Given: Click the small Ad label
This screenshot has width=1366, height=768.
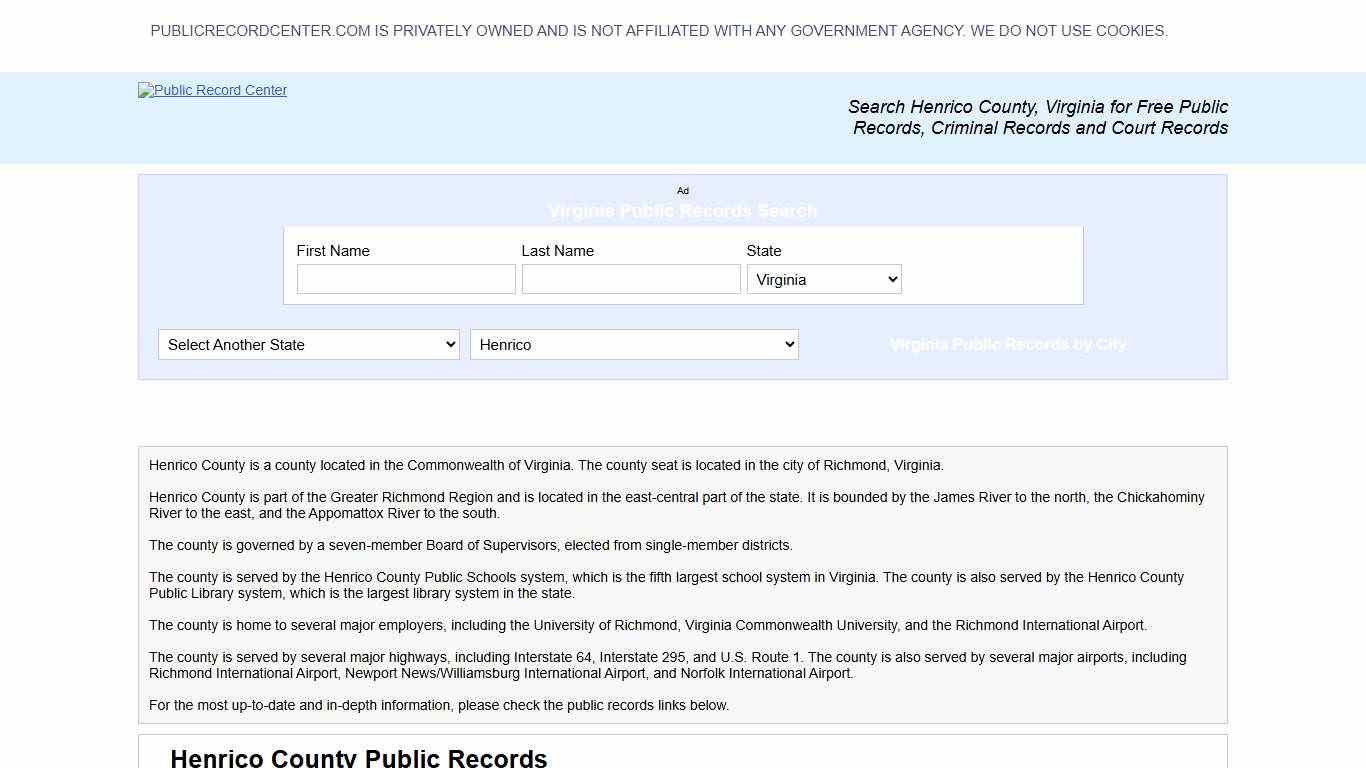Looking at the screenshot, I should [x=683, y=191].
